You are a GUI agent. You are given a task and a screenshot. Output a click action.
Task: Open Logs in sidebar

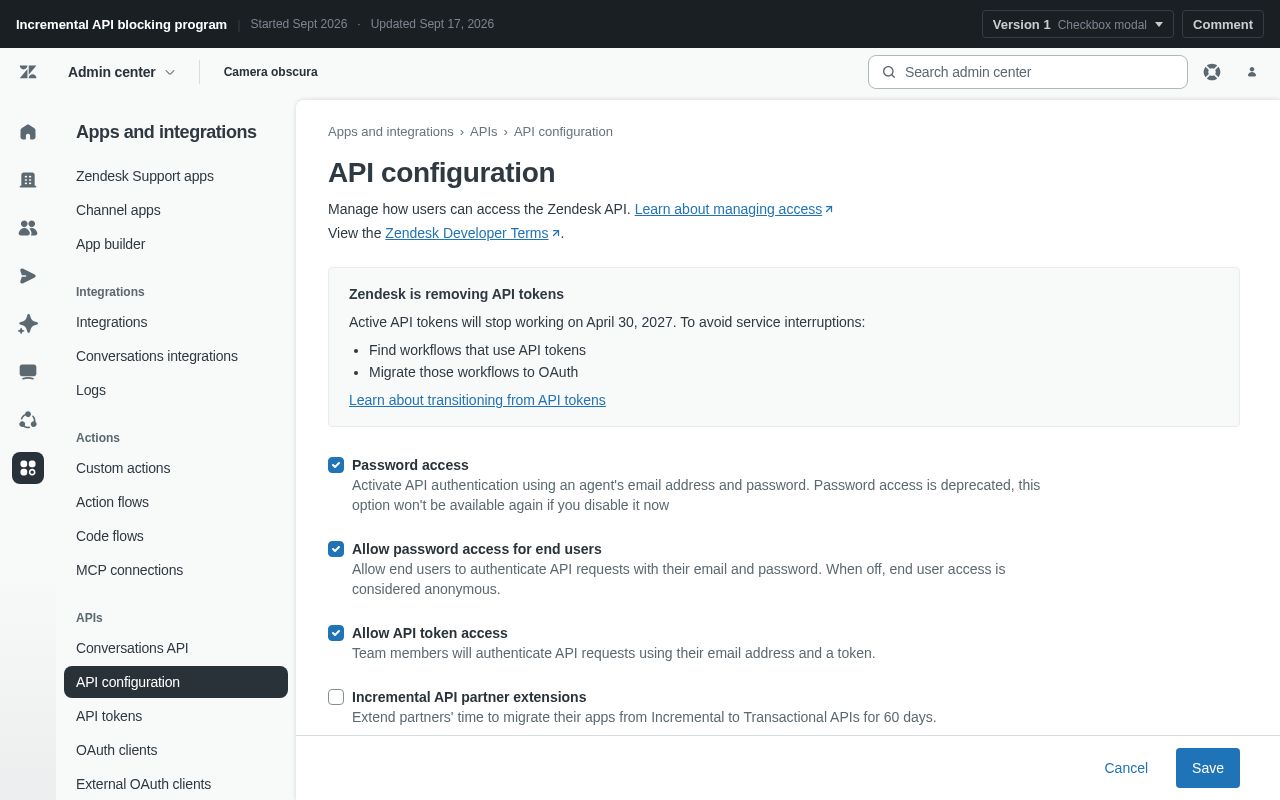tap(176, 390)
